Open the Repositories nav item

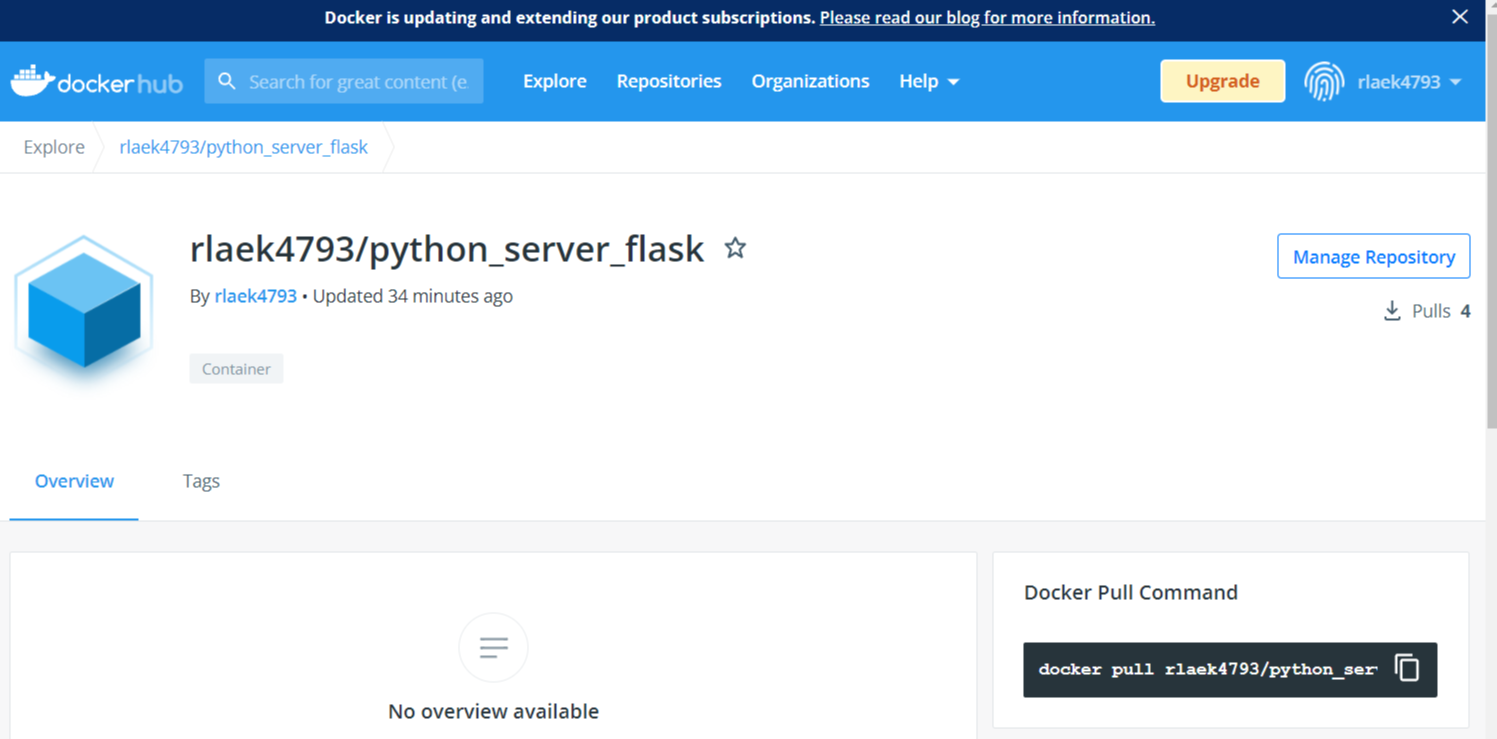coord(669,81)
